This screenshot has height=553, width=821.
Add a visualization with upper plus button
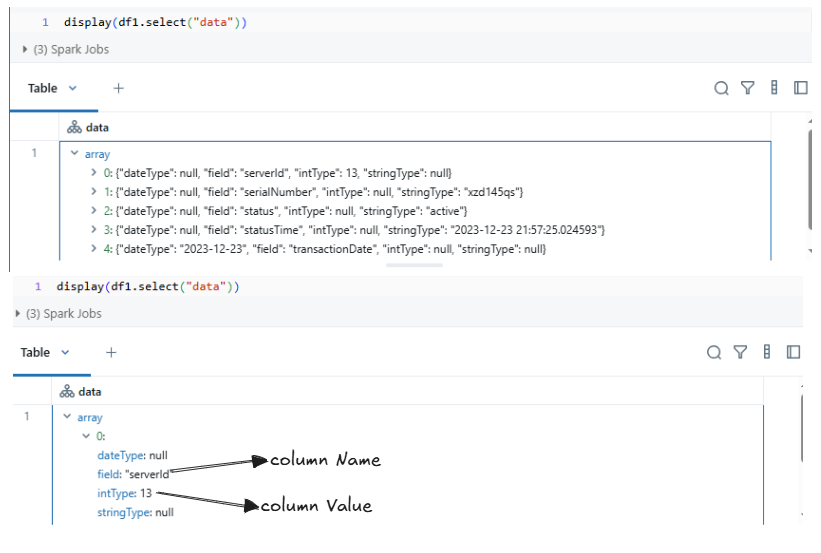(x=118, y=88)
